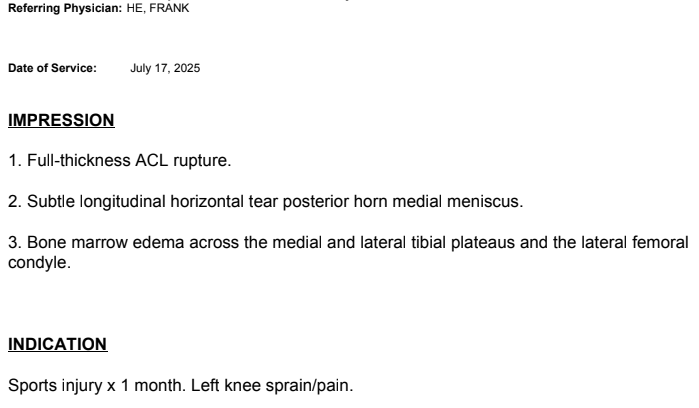Click the word Subtle in finding two

(x=51, y=202)
